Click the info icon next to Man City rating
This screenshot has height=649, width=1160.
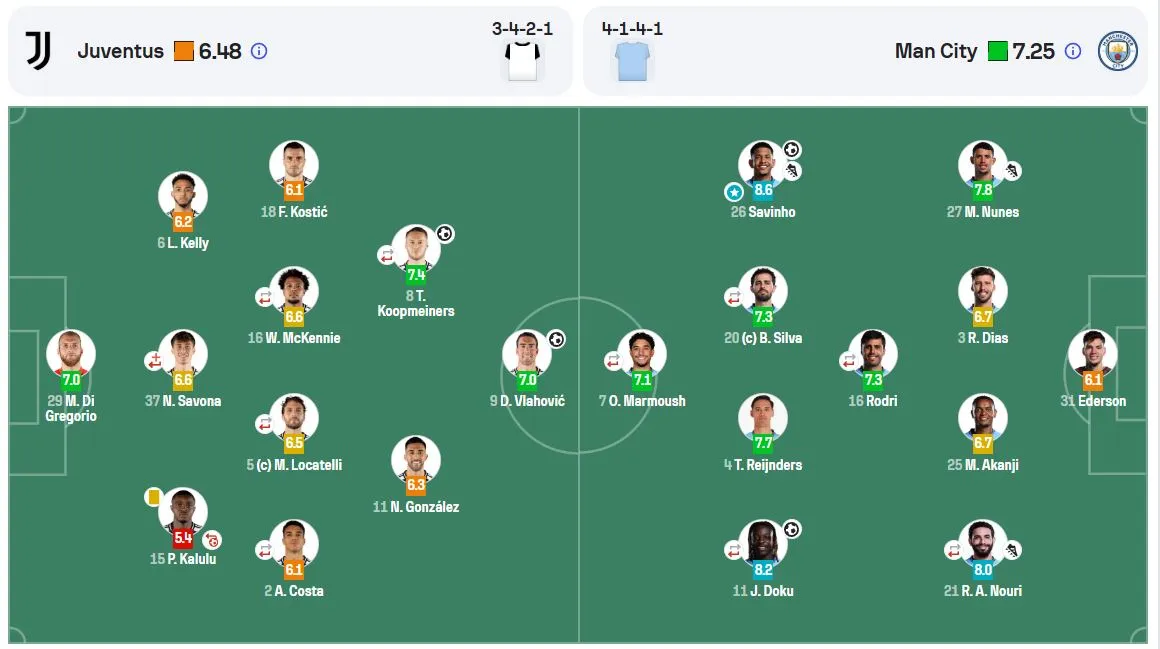click(x=1073, y=51)
